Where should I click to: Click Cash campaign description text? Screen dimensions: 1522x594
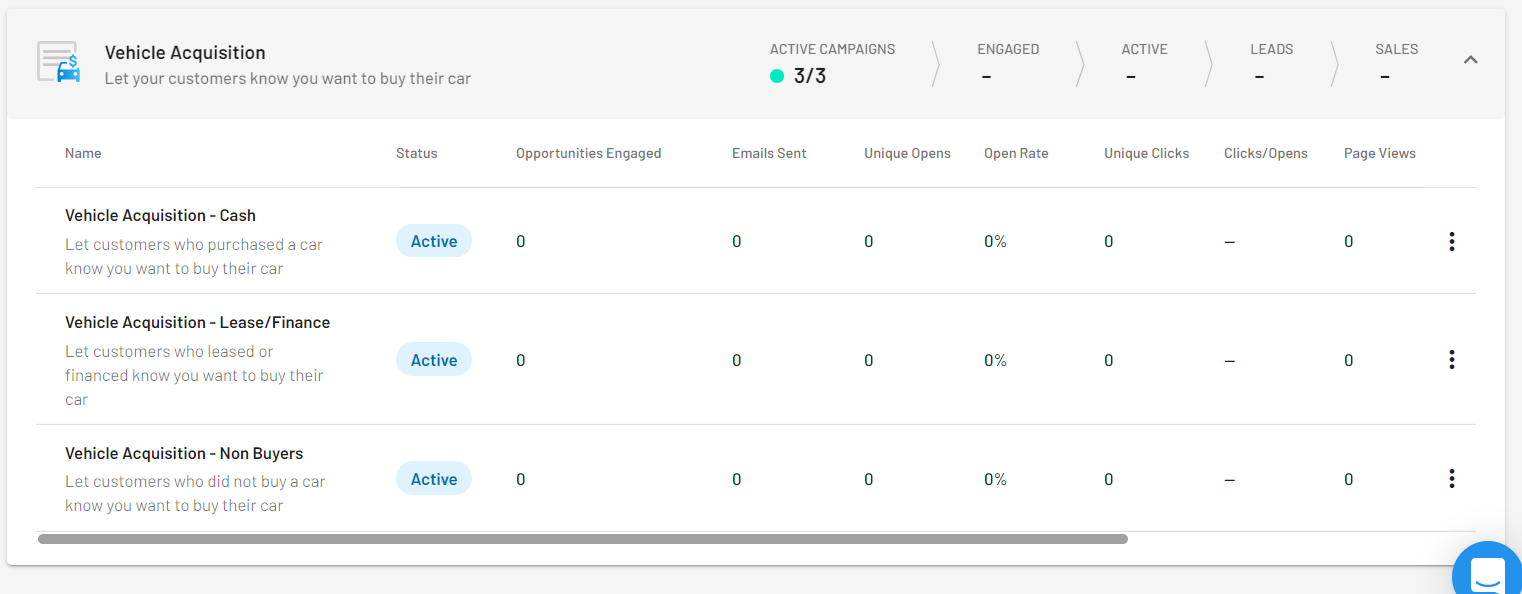pos(194,256)
